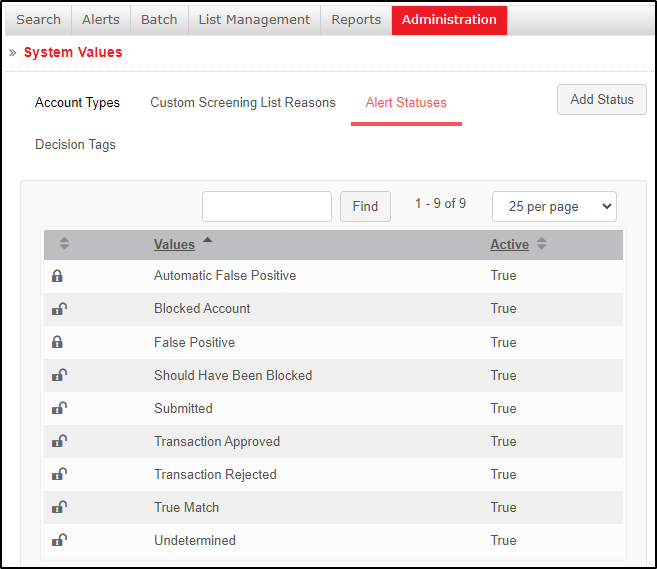The image size is (657, 569).
Task: Switch to the Decision Tags tab
Action: [75, 145]
